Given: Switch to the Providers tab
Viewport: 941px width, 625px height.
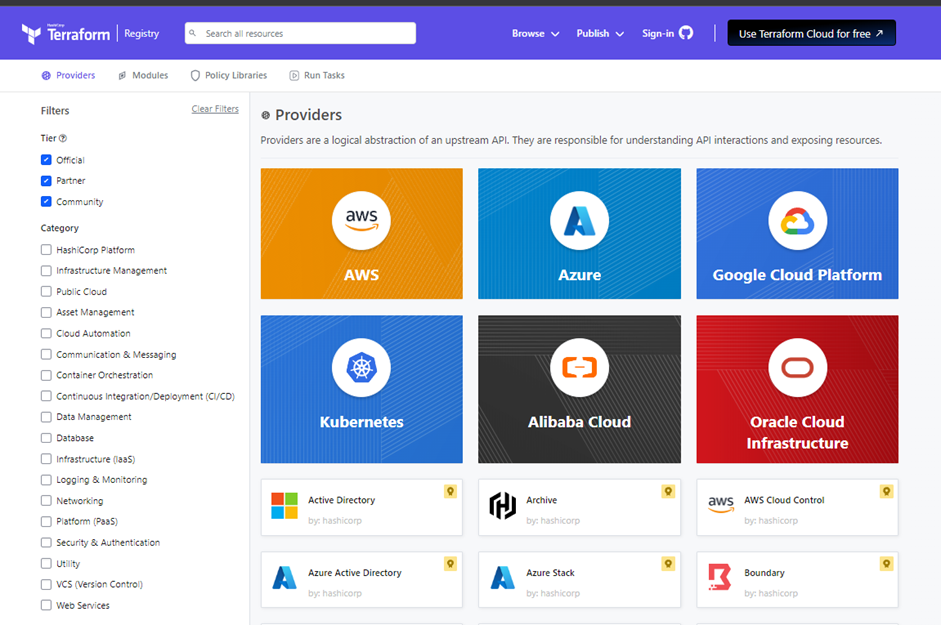Looking at the screenshot, I should pos(68,76).
